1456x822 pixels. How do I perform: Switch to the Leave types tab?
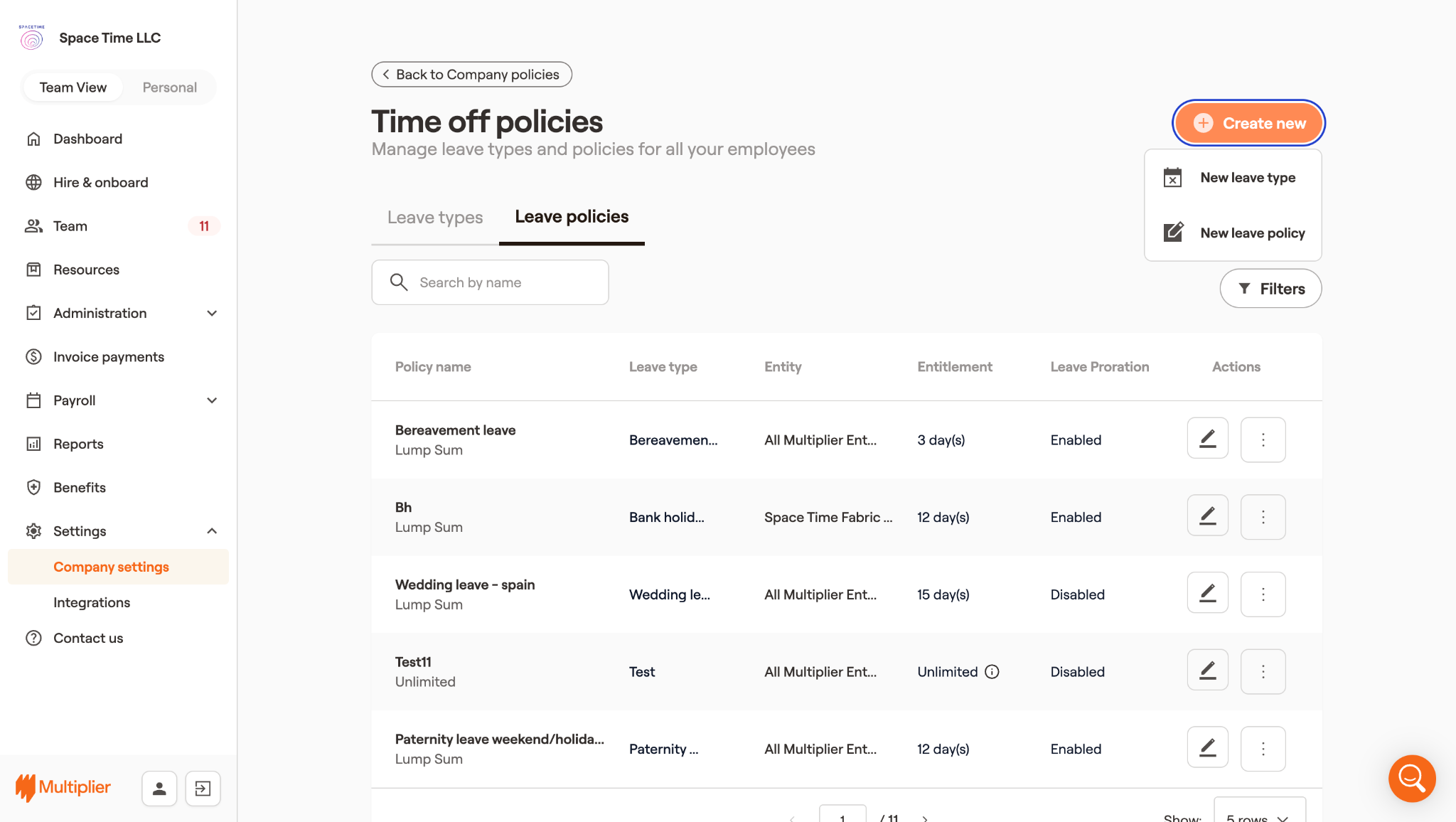[435, 218]
